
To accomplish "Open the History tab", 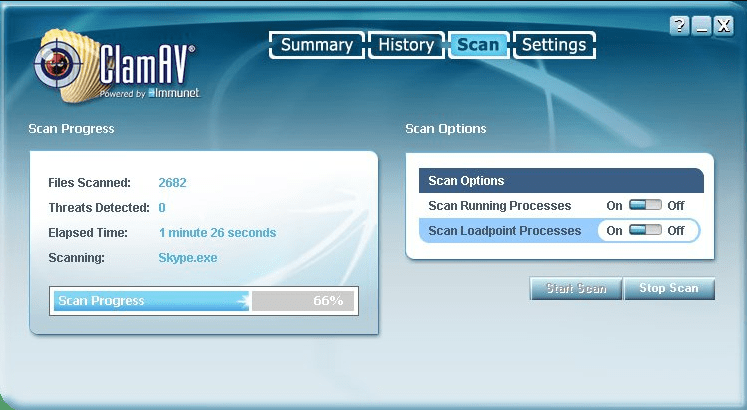I will [405, 45].
